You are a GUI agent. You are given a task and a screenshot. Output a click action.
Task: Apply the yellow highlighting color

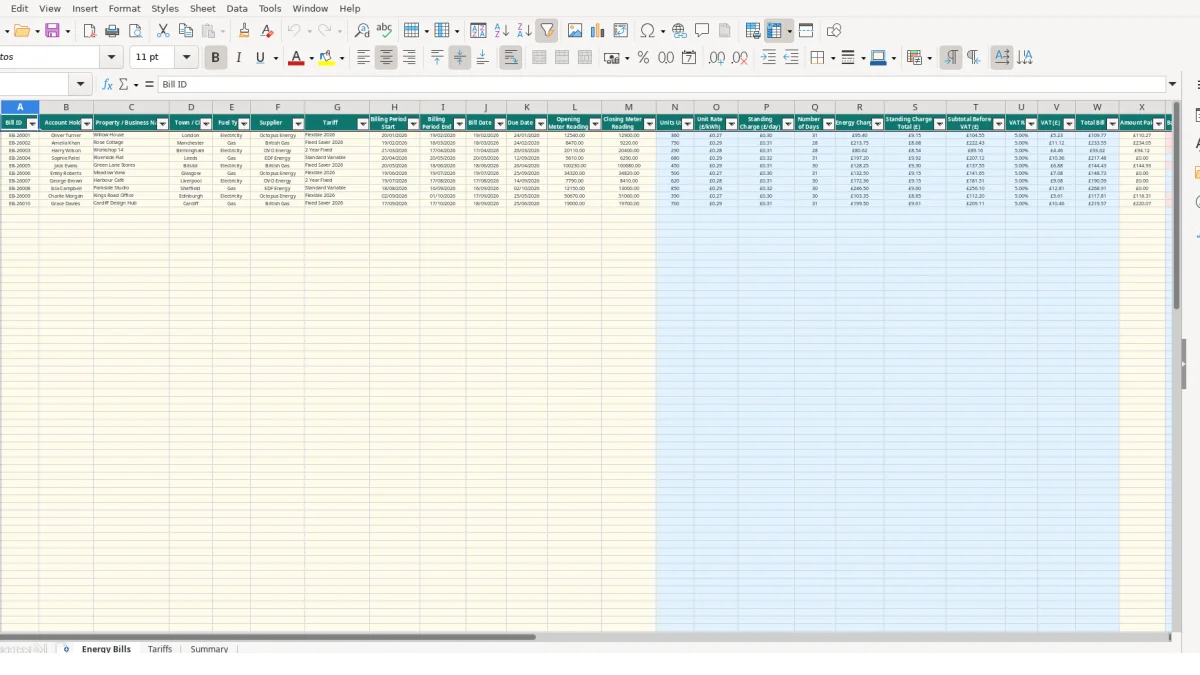(326, 58)
